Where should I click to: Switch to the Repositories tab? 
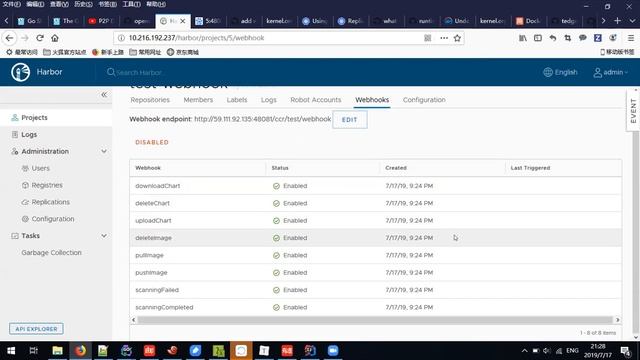(x=150, y=100)
